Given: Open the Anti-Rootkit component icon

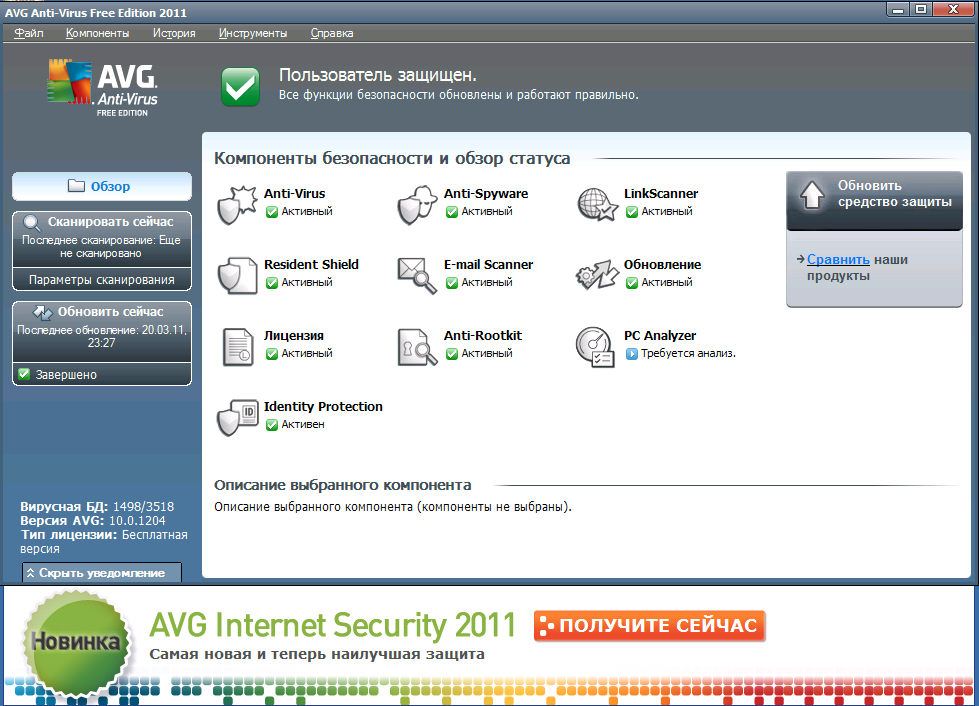Looking at the screenshot, I should [x=417, y=346].
